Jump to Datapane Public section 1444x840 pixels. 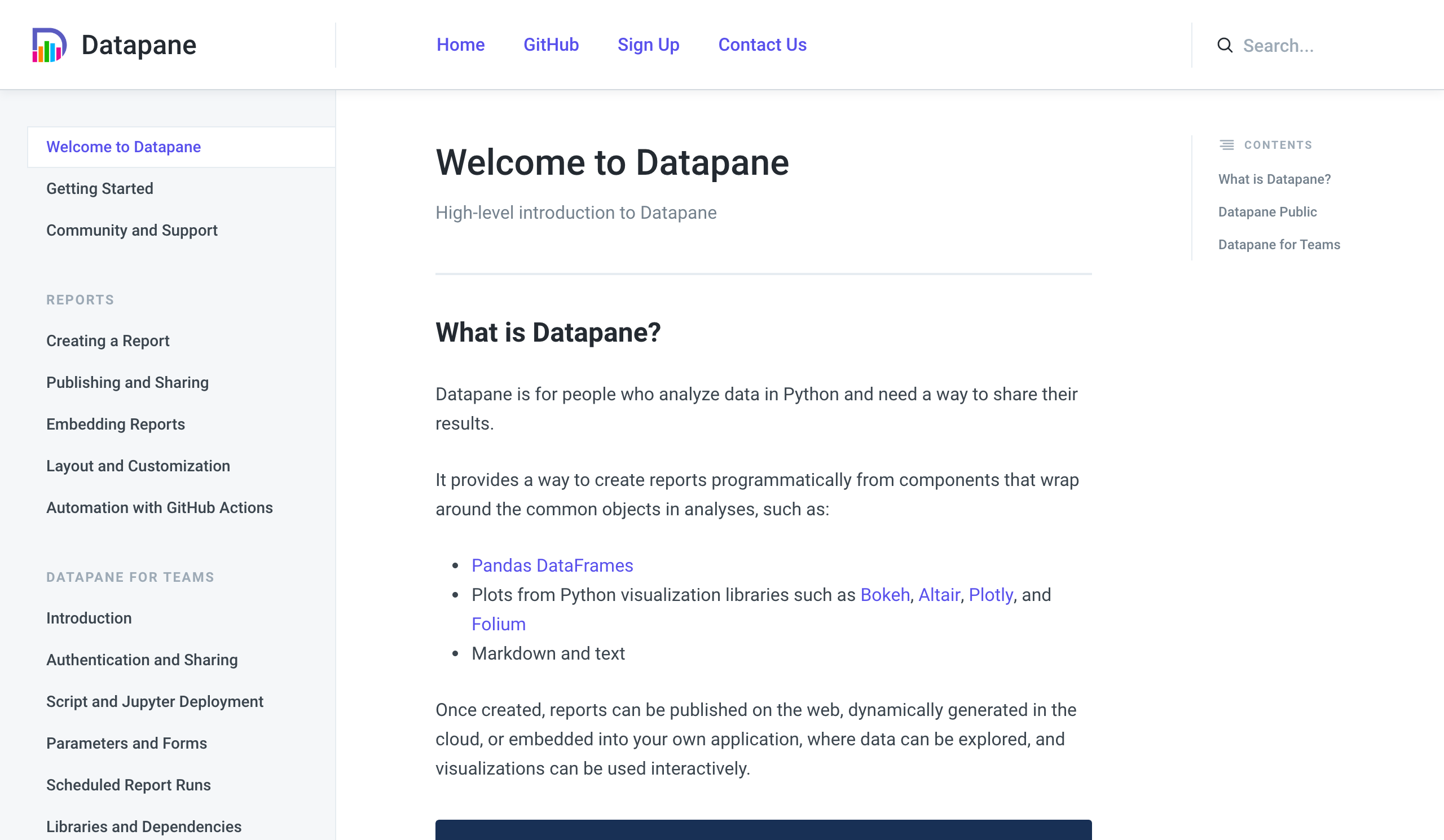[1267, 212]
